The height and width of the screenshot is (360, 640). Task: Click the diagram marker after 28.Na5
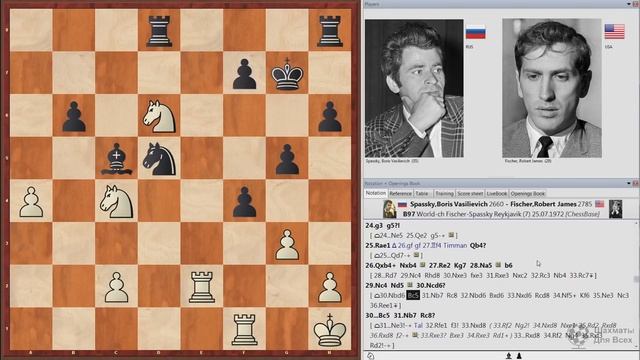[x=498, y=265]
